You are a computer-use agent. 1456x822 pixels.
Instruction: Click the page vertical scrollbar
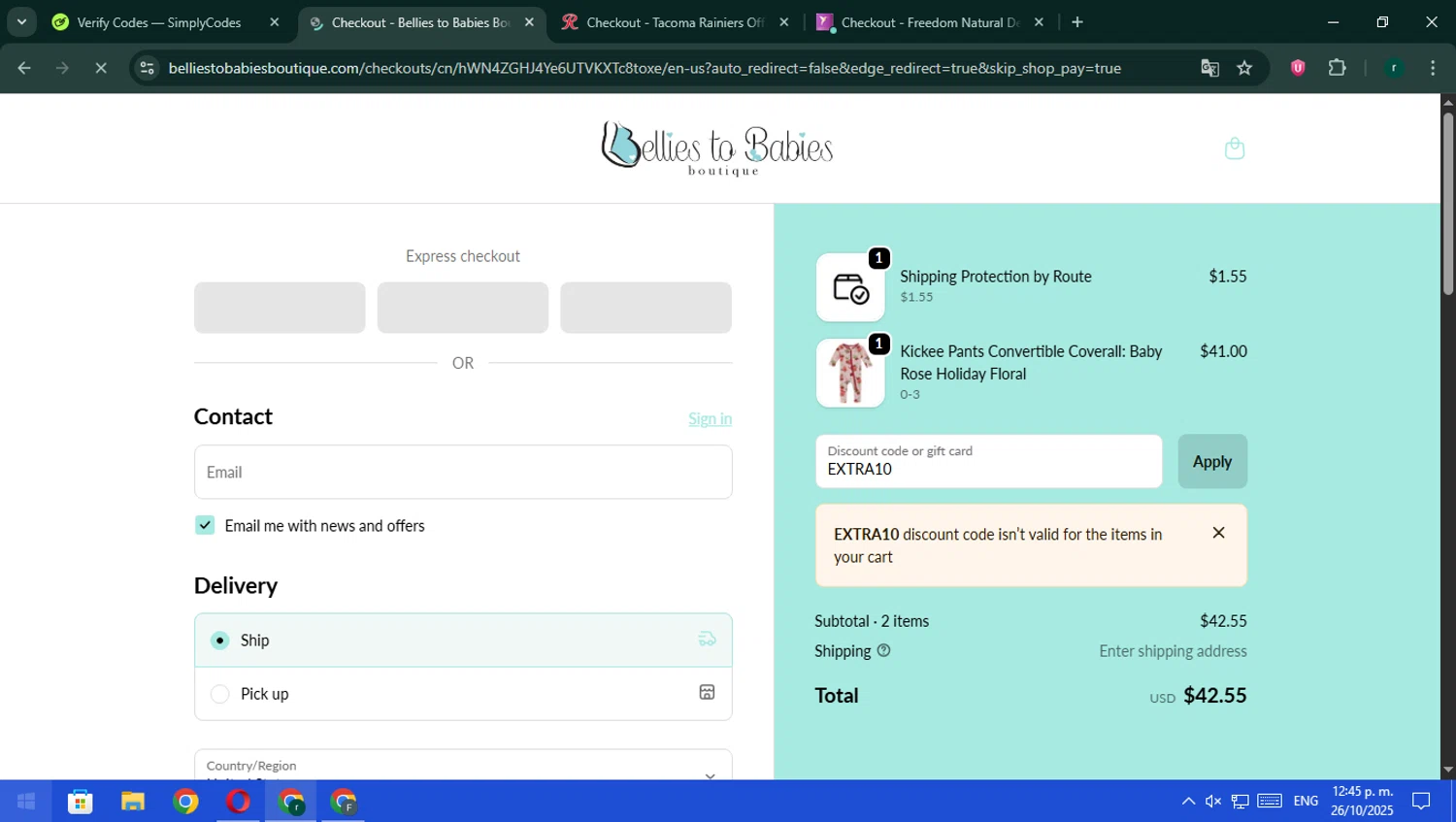coord(1448,204)
